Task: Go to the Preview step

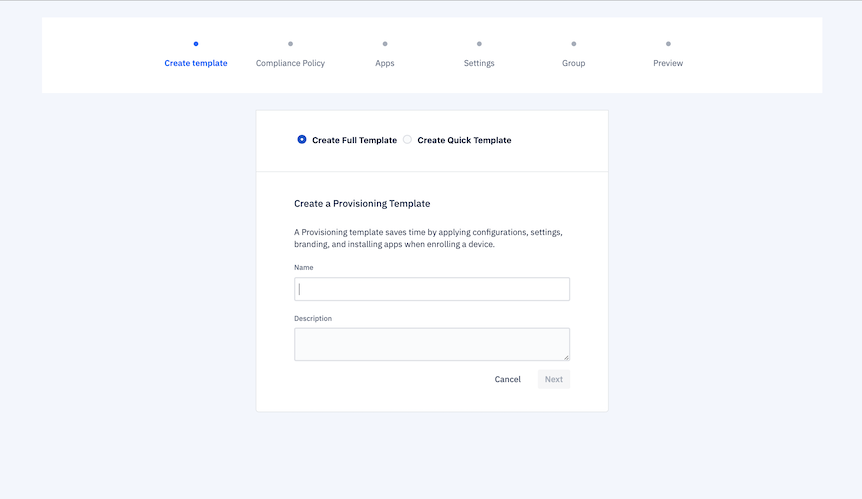Action: [668, 63]
